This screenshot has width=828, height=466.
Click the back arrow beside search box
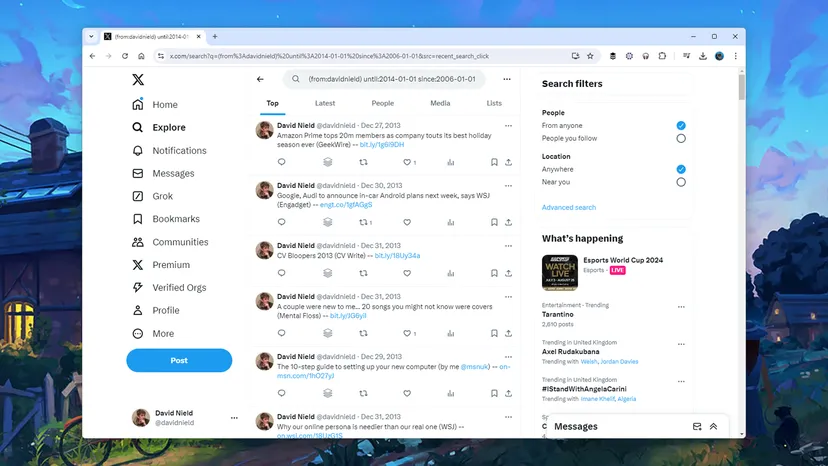click(x=260, y=79)
